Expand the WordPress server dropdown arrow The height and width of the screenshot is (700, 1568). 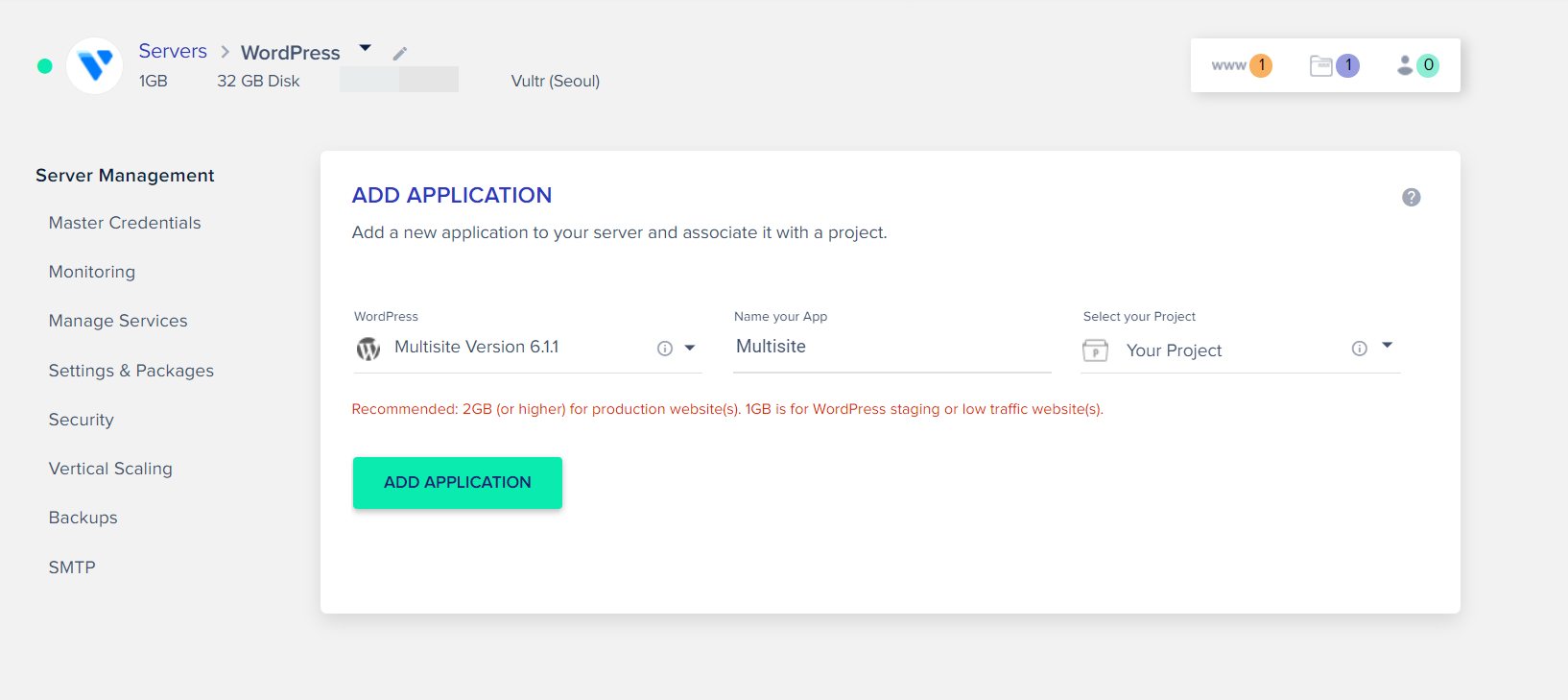click(365, 48)
